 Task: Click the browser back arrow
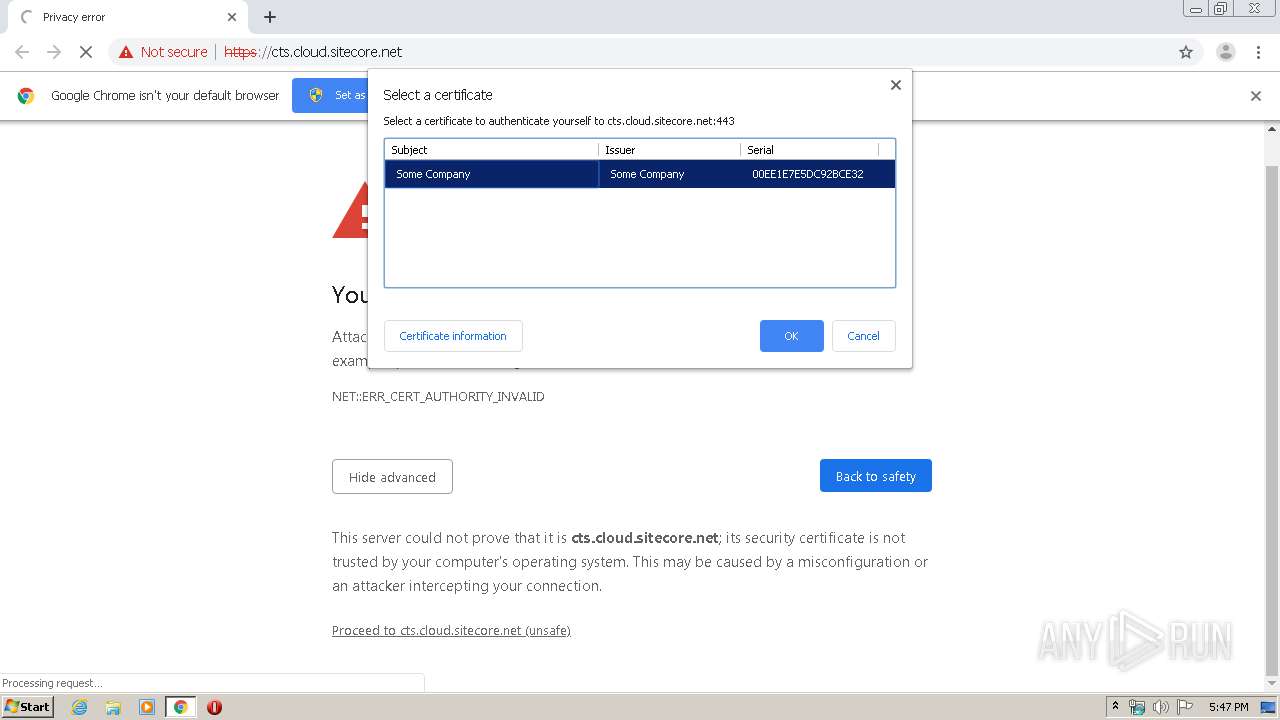[x=22, y=52]
